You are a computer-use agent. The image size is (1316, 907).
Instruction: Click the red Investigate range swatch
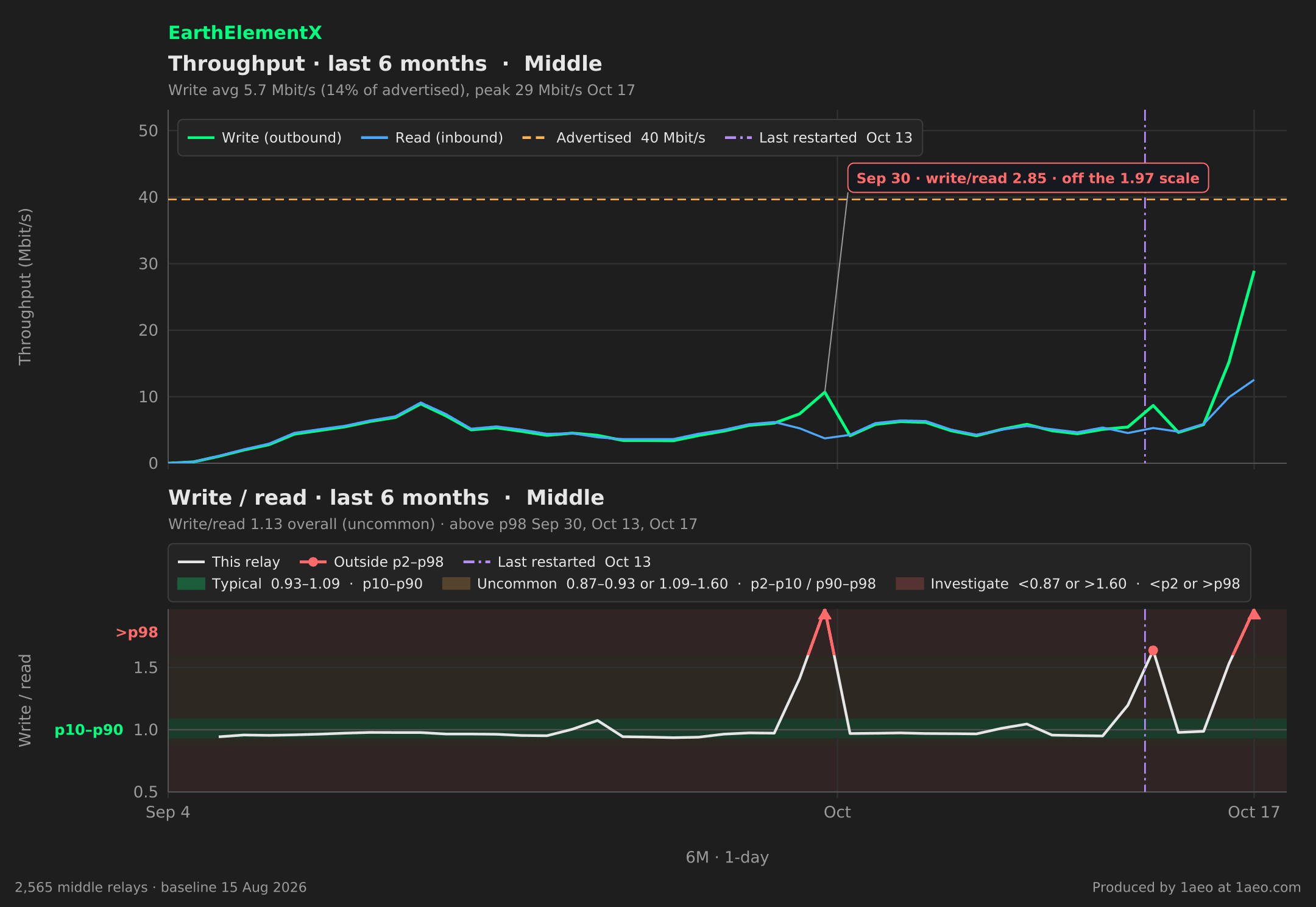tap(910, 584)
